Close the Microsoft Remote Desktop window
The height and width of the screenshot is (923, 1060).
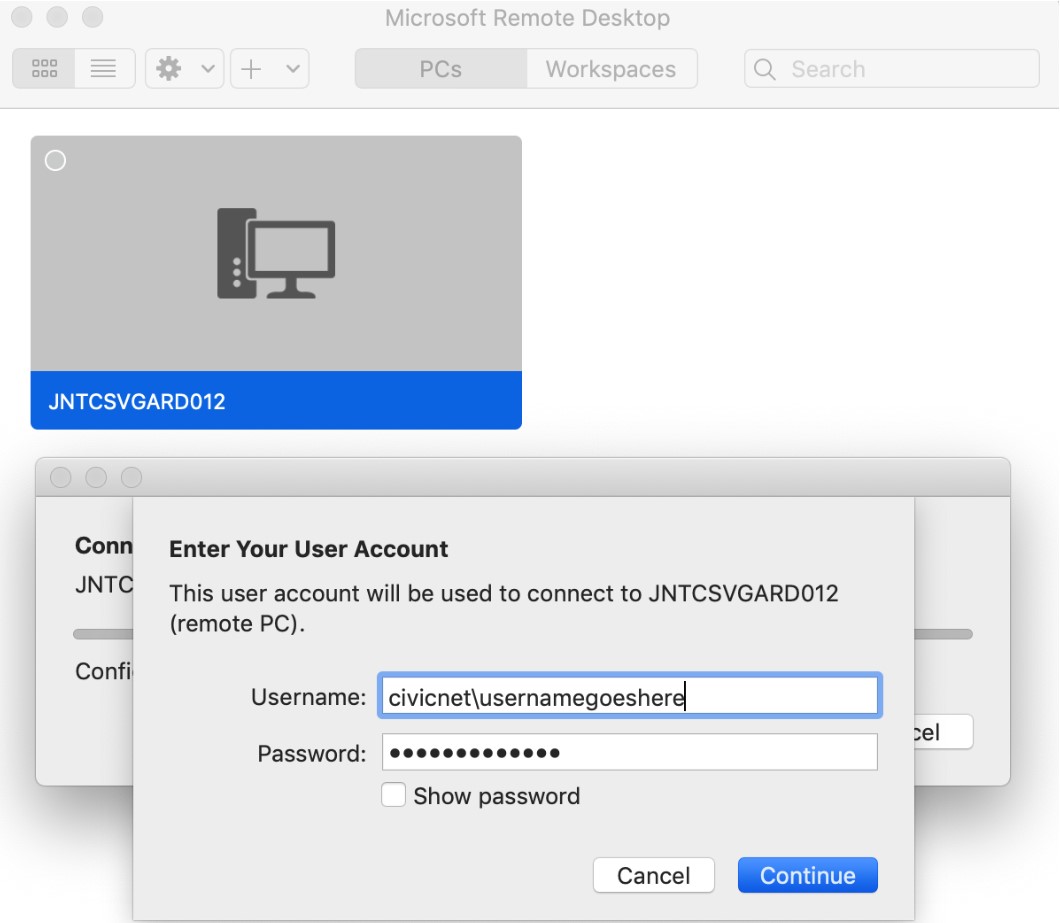coord(22,17)
